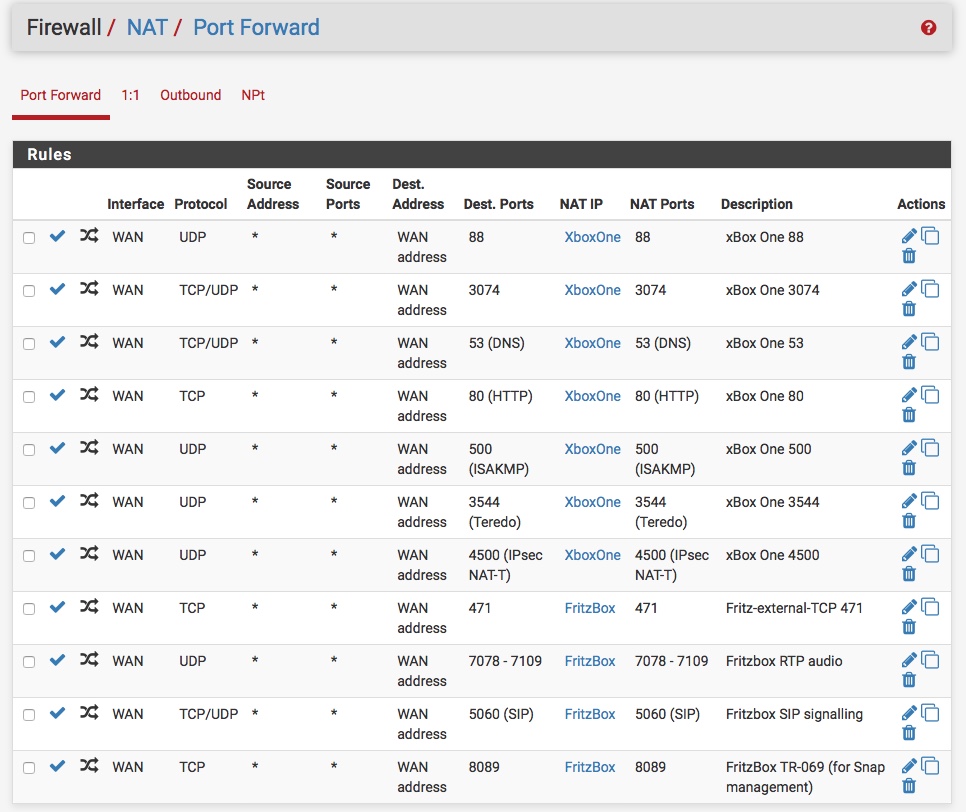Image resolution: width=966 pixels, height=812 pixels.
Task: Switch to the Outbound tab
Action: 190,95
